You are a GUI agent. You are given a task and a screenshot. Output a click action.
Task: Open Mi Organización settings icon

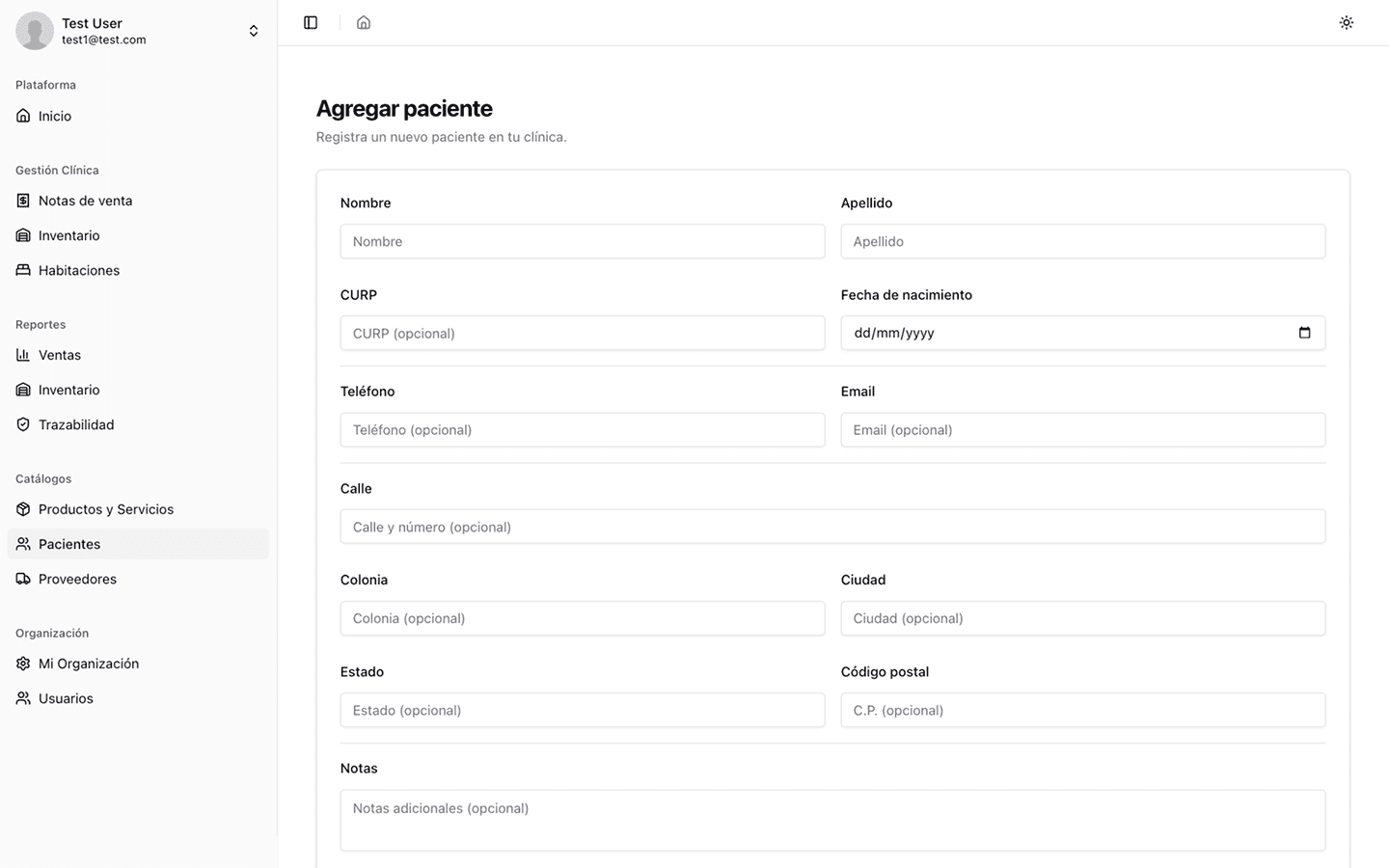click(x=23, y=664)
